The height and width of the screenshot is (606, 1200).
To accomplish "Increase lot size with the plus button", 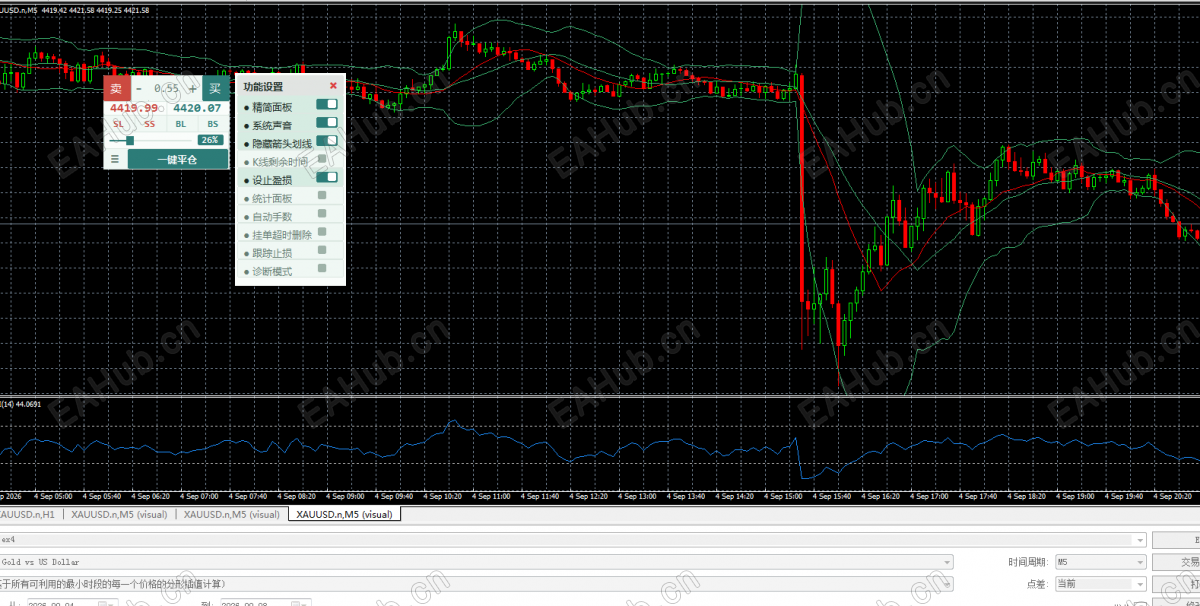I will [x=193, y=88].
